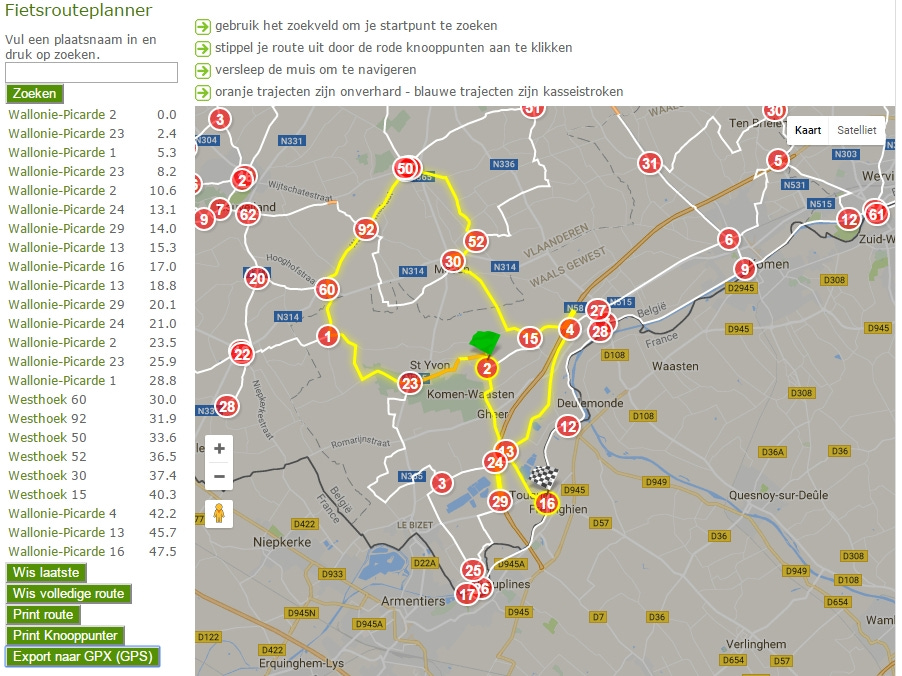Viewport: 902px width, 676px height.
Task: Select node 31 on the map
Action: point(649,163)
